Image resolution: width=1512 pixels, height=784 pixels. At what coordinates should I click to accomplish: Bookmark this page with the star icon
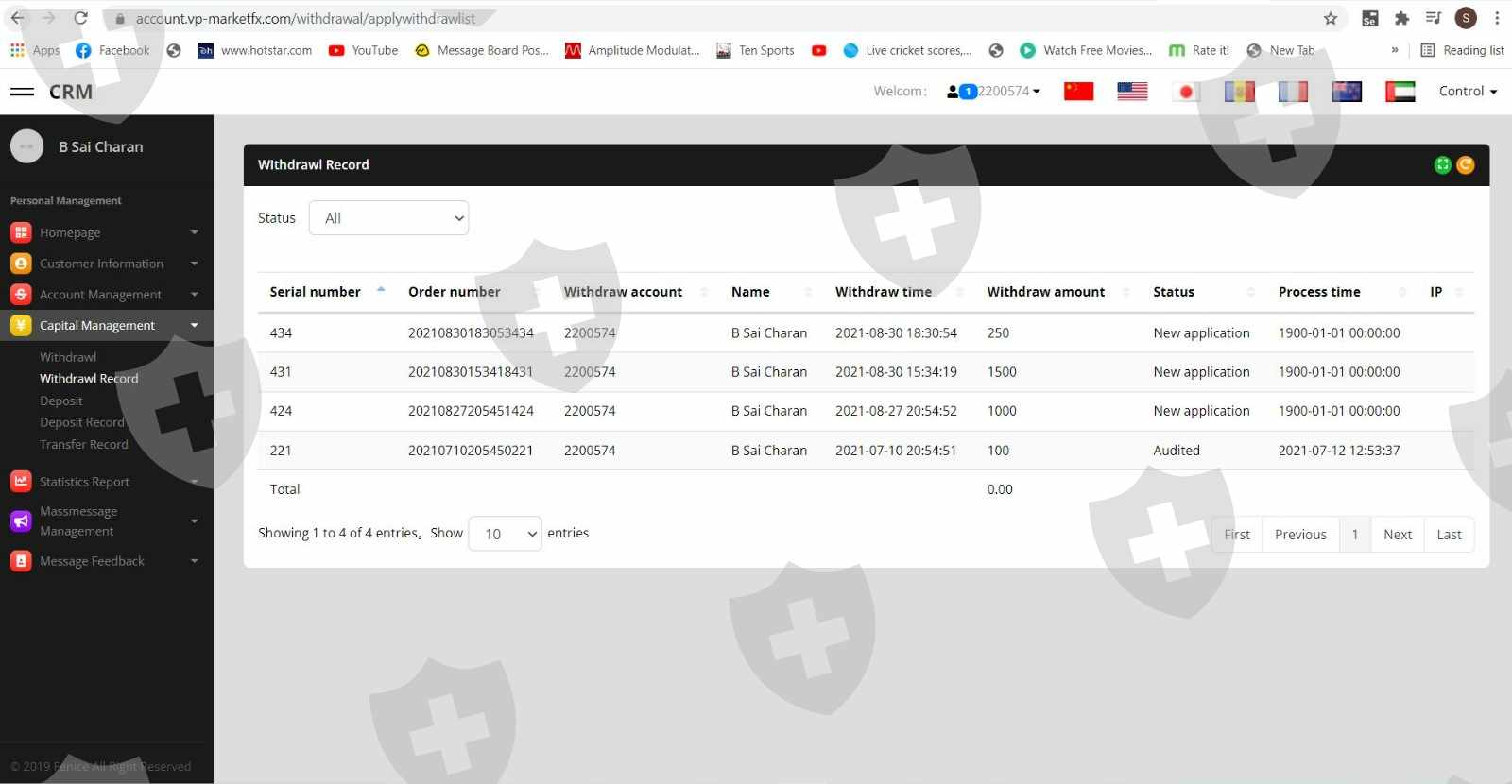pyautogui.click(x=1331, y=19)
